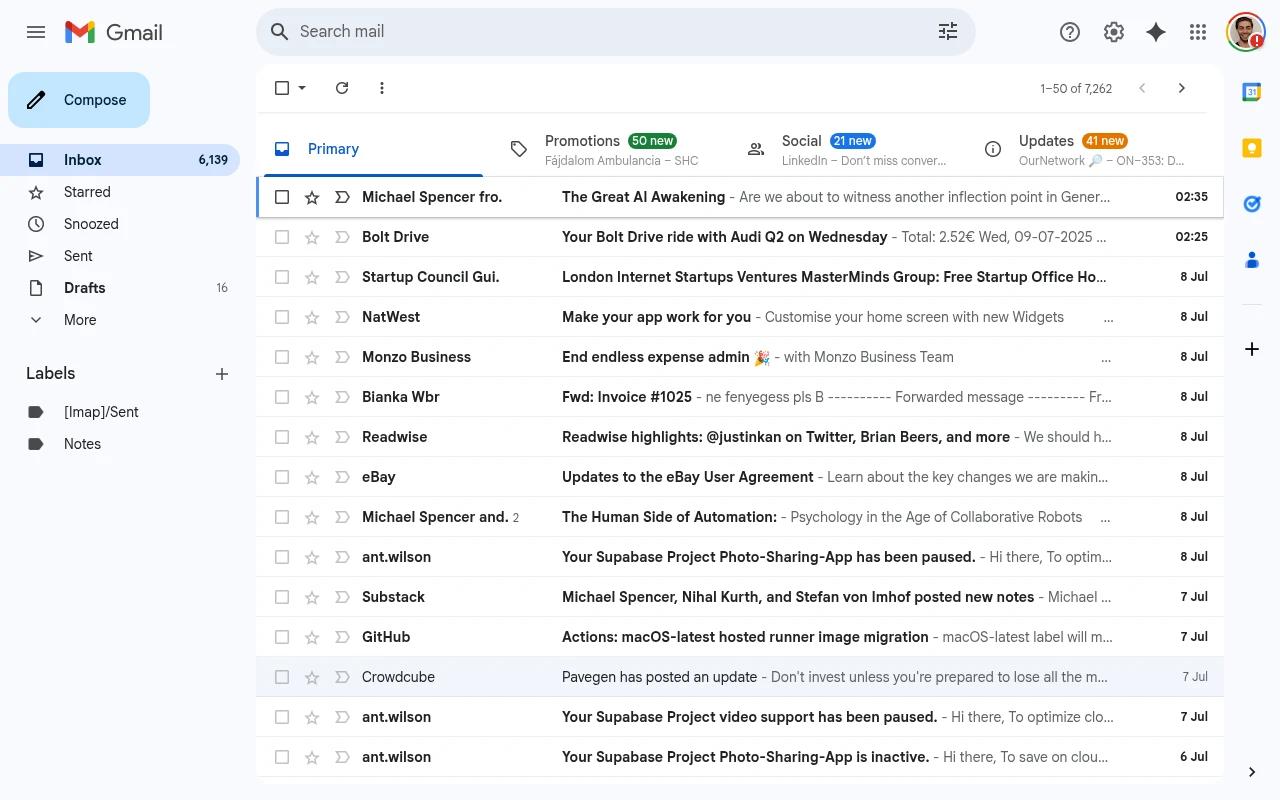Open the Drafts folder
The width and height of the screenshot is (1280, 800).
pyautogui.click(x=120, y=288)
